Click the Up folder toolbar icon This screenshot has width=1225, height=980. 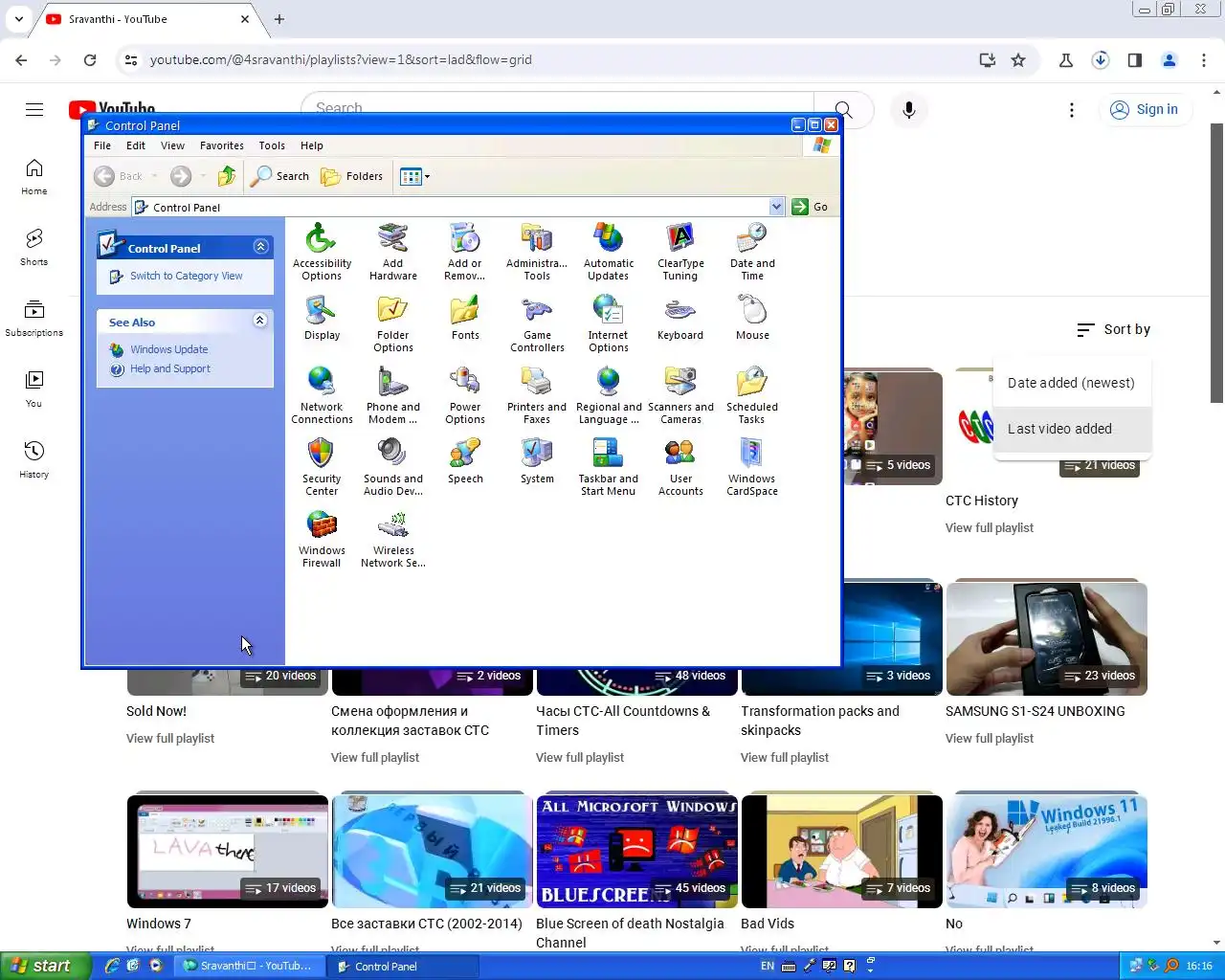coord(227,176)
